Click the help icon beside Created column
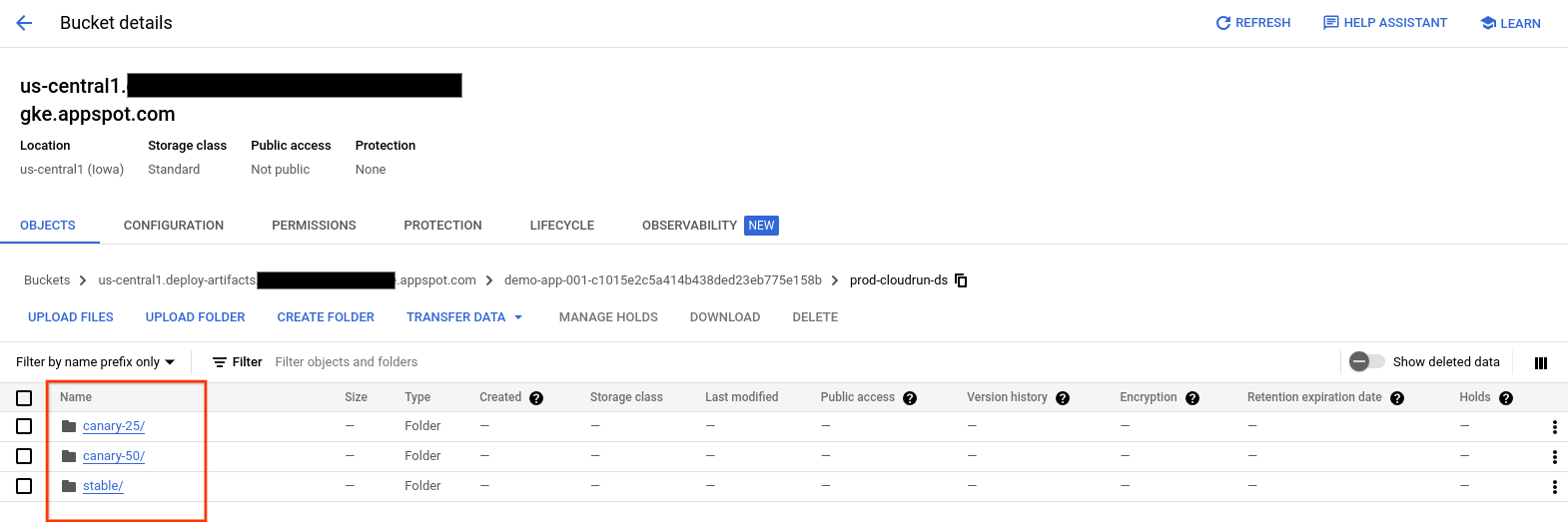This screenshot has width=1568, height=522. pyautogui.click(x=536, y=398)
